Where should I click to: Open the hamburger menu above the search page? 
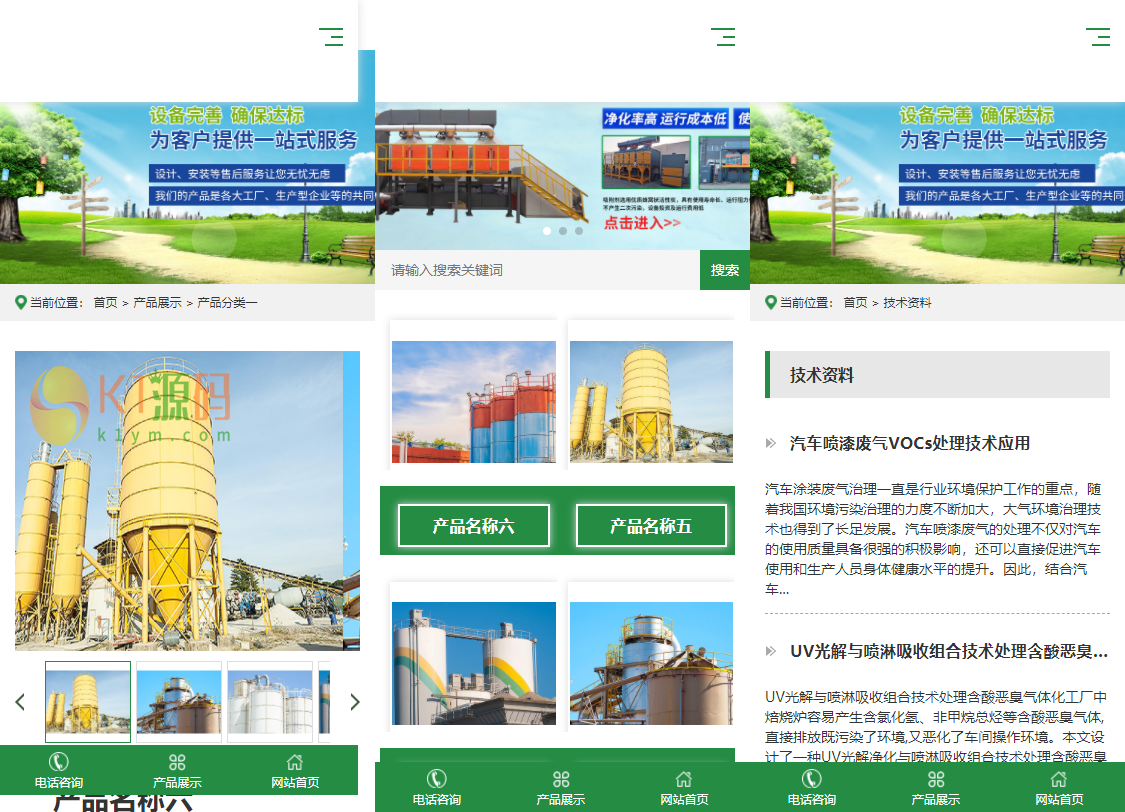point(723,37)
